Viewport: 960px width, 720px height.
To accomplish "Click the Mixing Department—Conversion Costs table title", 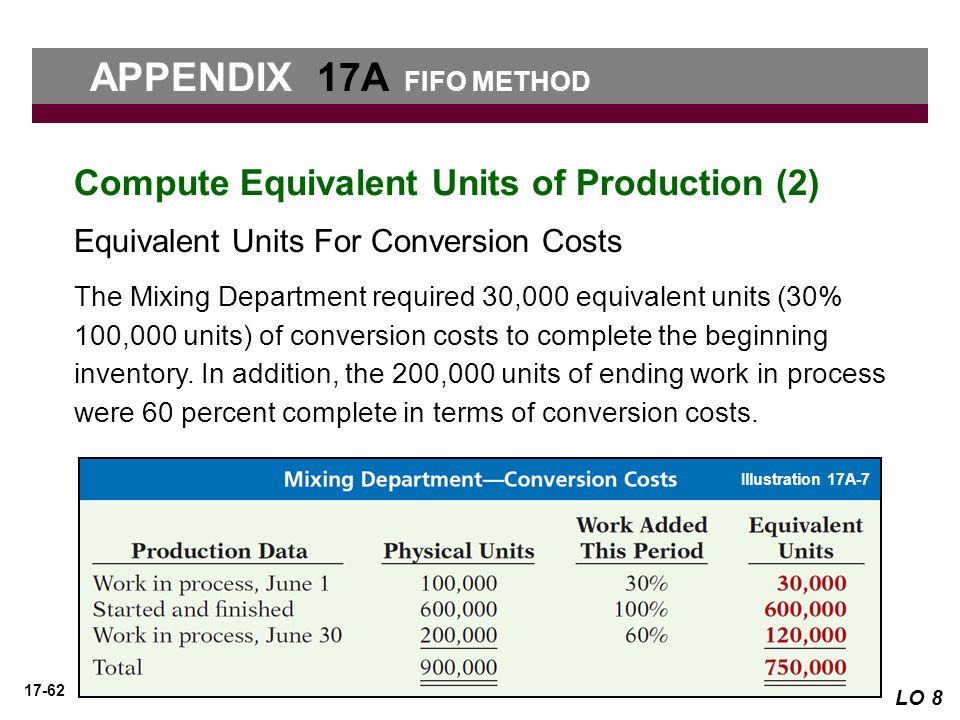I will pyautogui.click(x=480, y=479).
